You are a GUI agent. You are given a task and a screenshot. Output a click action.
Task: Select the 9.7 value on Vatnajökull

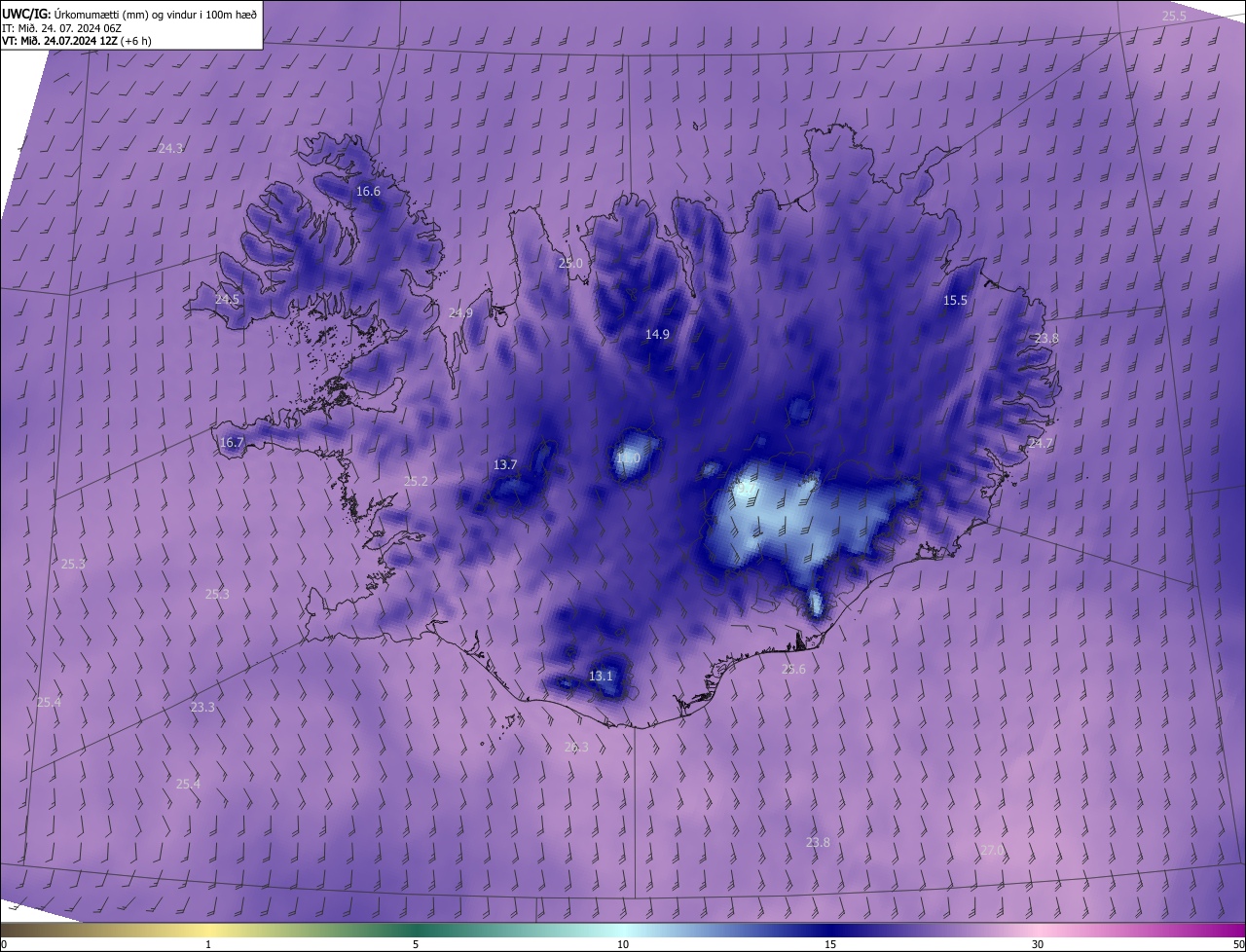point(745,490)
